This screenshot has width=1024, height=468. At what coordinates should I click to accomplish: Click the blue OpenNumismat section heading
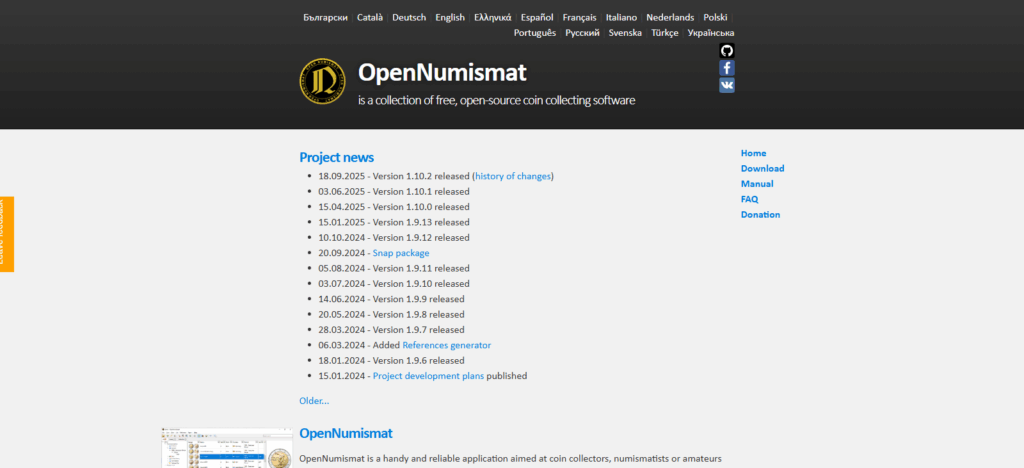point(345,433)
